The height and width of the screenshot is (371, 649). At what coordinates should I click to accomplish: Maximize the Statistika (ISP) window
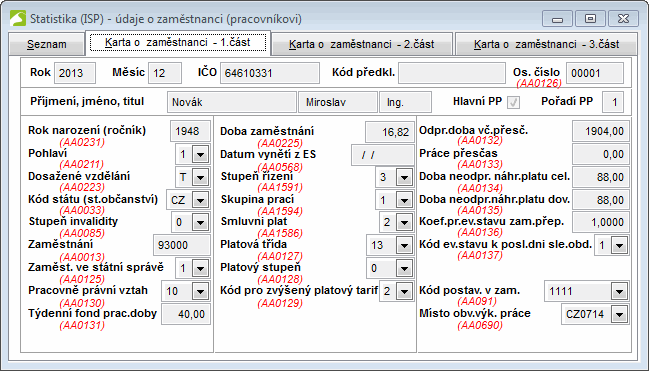(590, 19)
